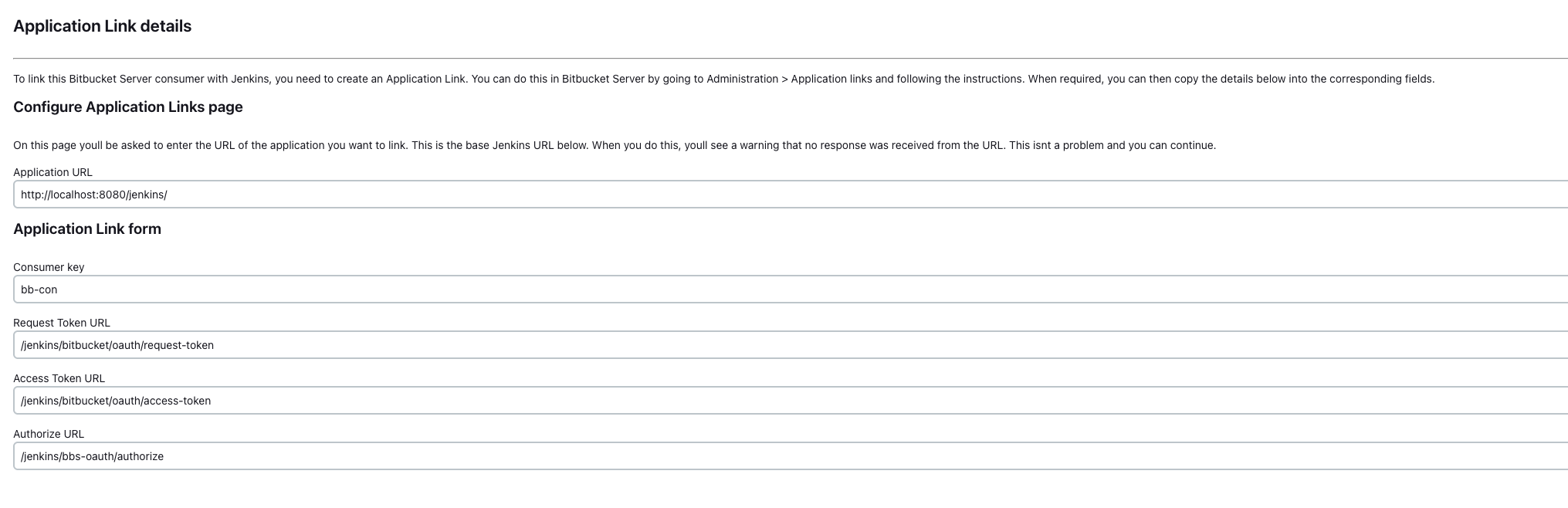Click the "Consumer key" label text

point(49,267)
